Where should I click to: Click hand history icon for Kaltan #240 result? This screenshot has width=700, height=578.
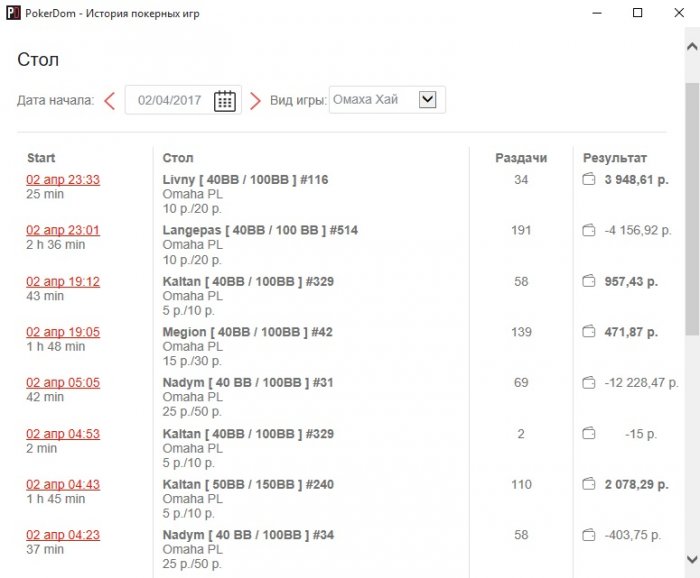589,485
